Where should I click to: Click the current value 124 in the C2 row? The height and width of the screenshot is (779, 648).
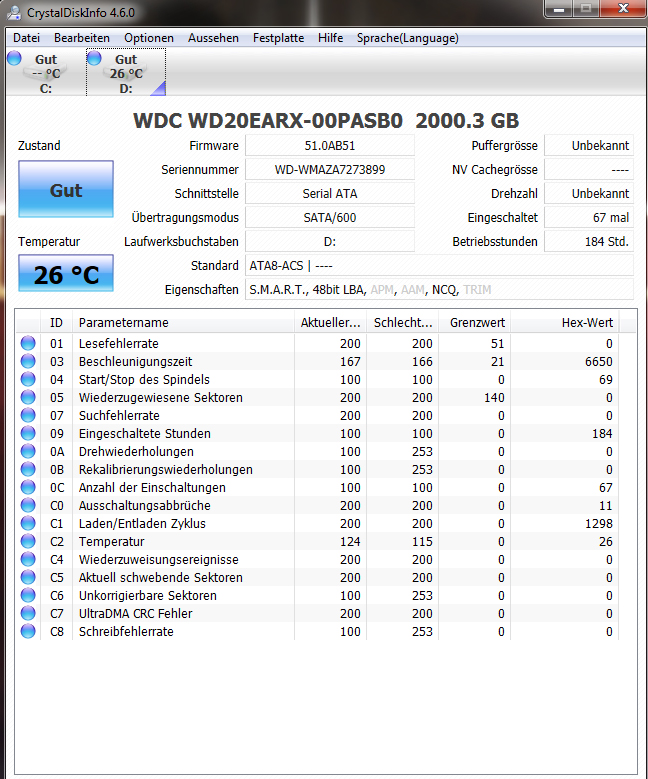point(350,542)
